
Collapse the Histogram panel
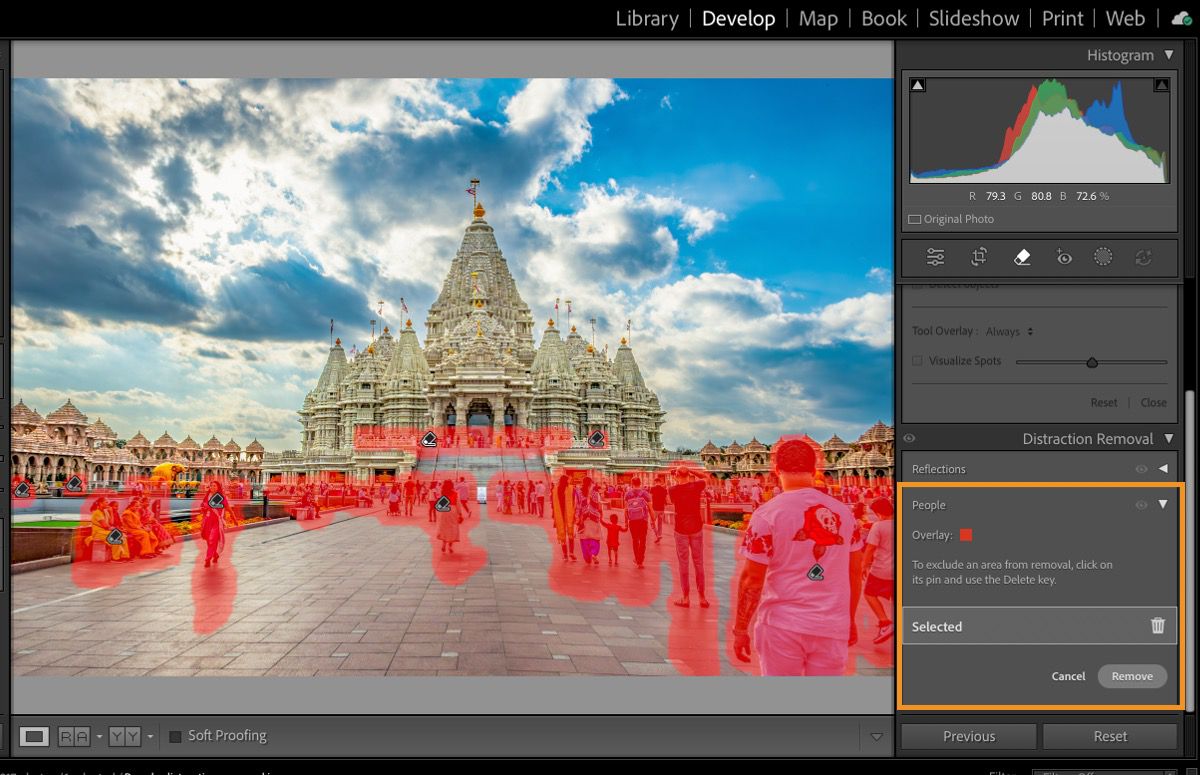[1167, 55]
